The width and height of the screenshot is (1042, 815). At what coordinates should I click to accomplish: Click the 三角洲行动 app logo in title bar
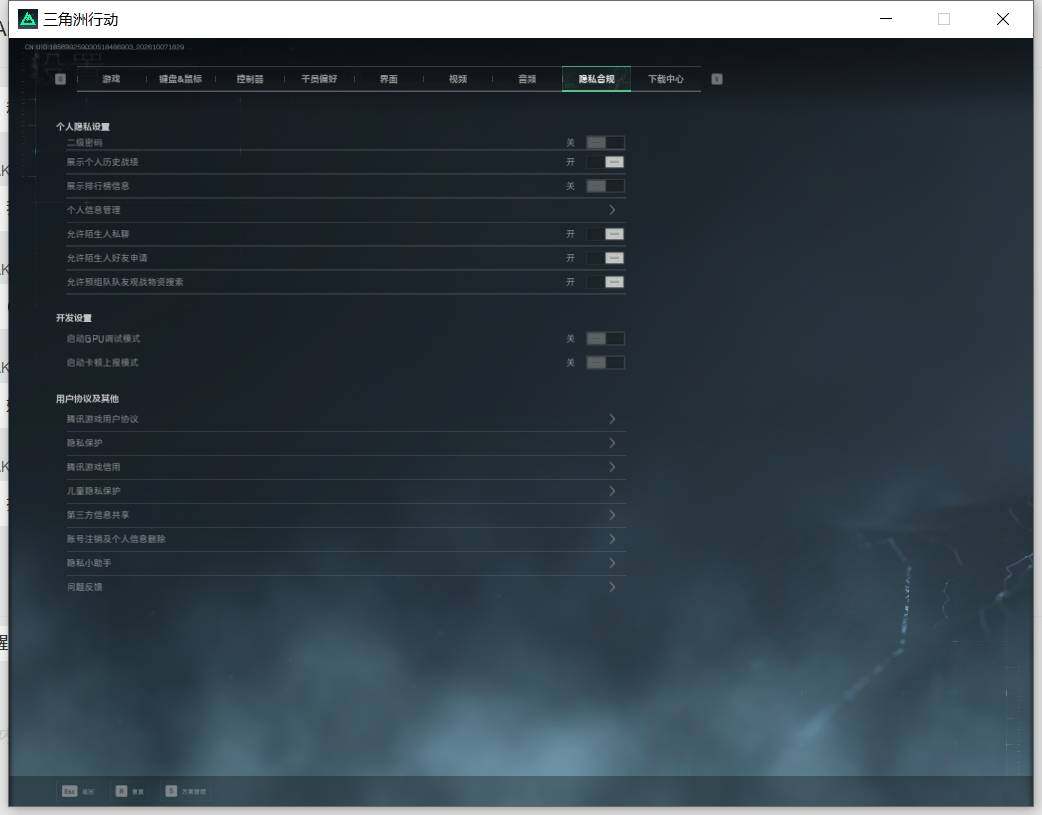click(x=28, y=19)
